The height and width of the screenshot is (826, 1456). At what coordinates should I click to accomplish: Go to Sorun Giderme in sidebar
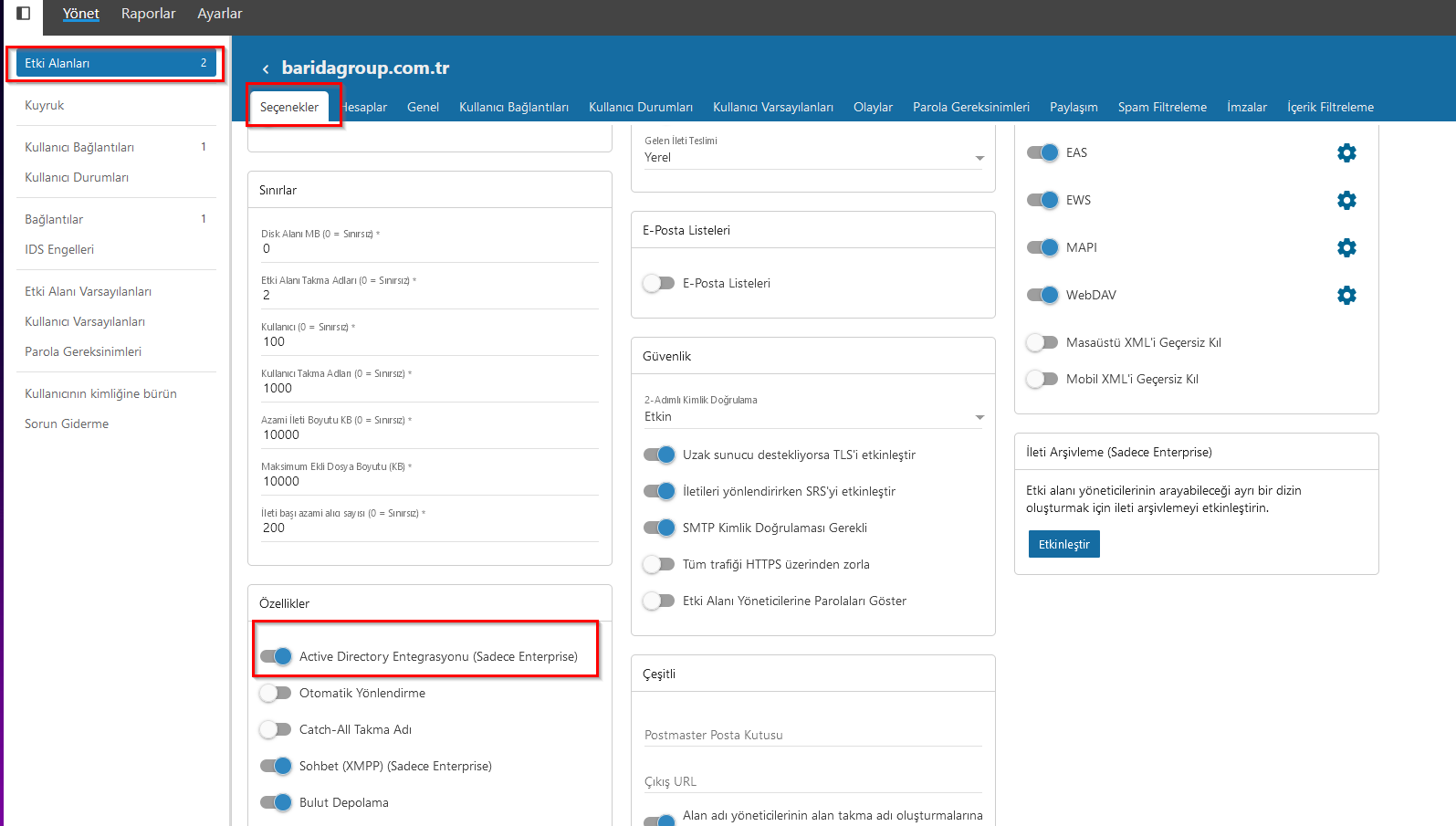[x=67, y=424]
